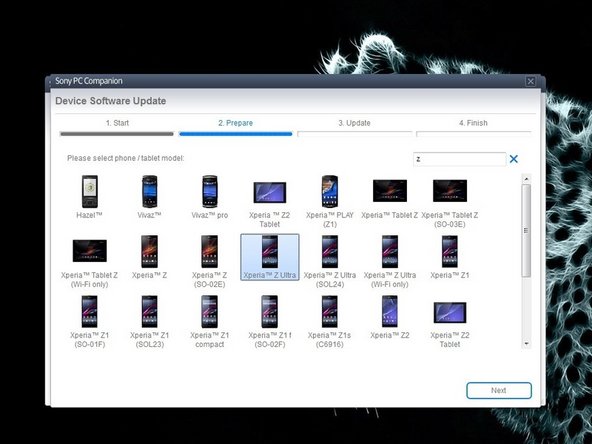The height and width of the screenshot is (444, 592).
Task: Pick Xperia Z Ultra (Wi-Fi only)
Action: [x=390, y=251]
